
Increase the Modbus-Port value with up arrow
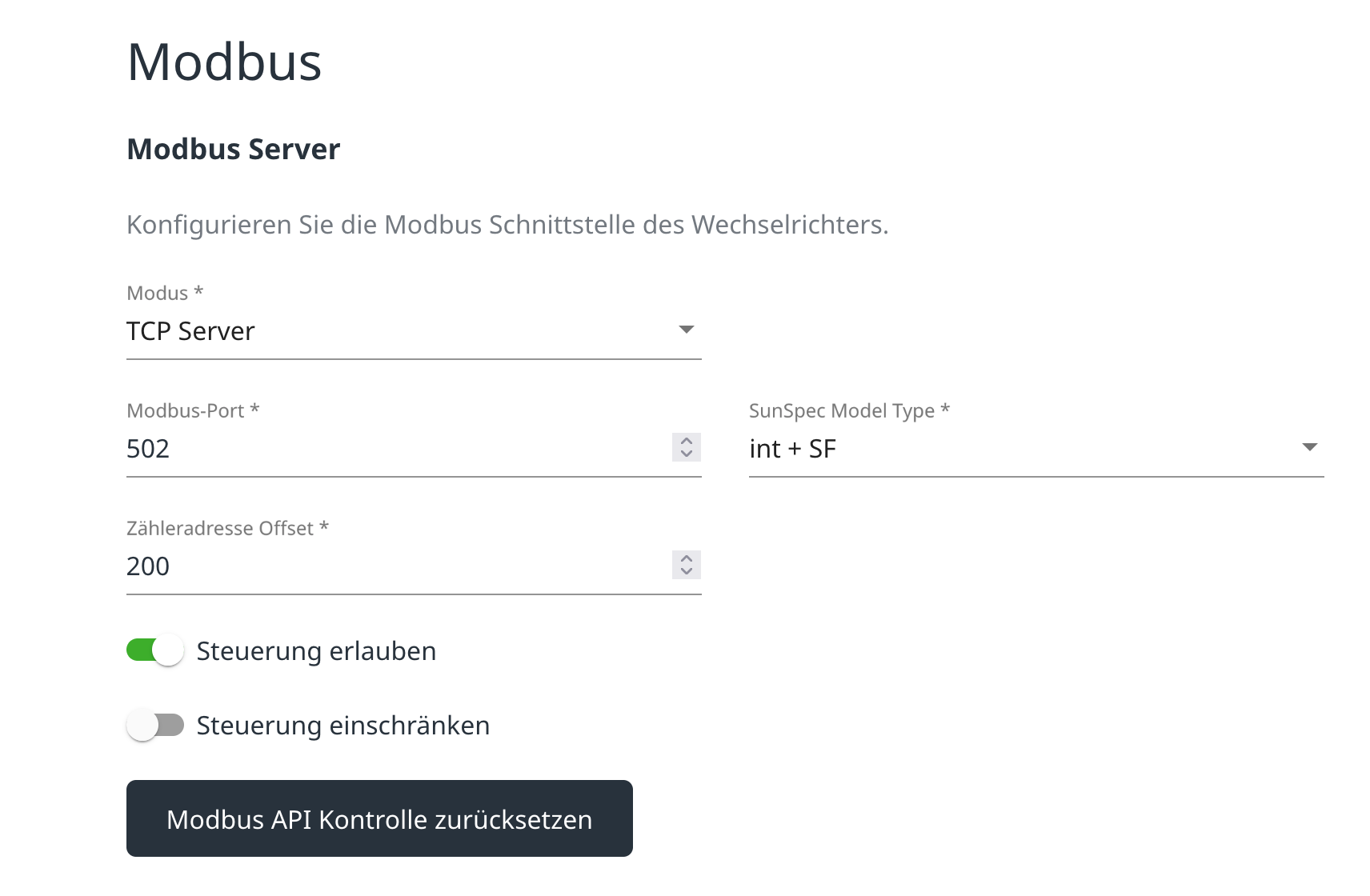pos(686,440)
